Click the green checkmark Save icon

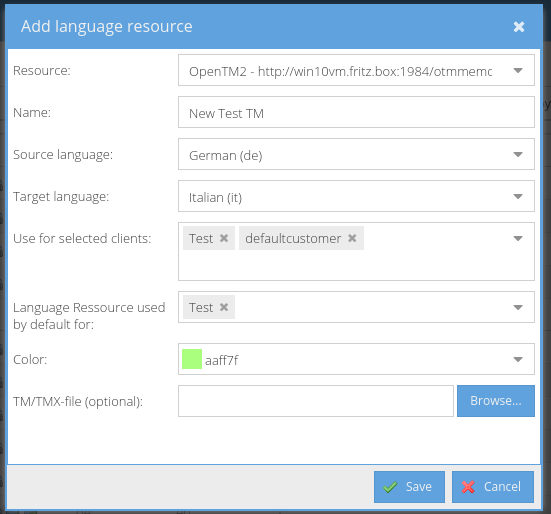[390, 487]
